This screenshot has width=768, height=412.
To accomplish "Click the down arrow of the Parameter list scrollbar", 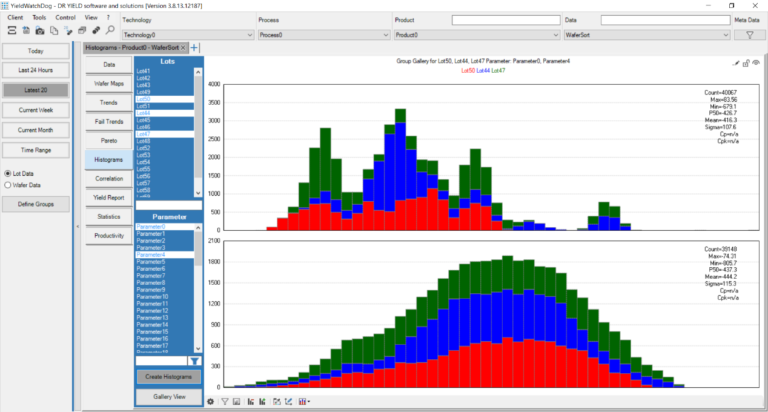I will point(198,349).
